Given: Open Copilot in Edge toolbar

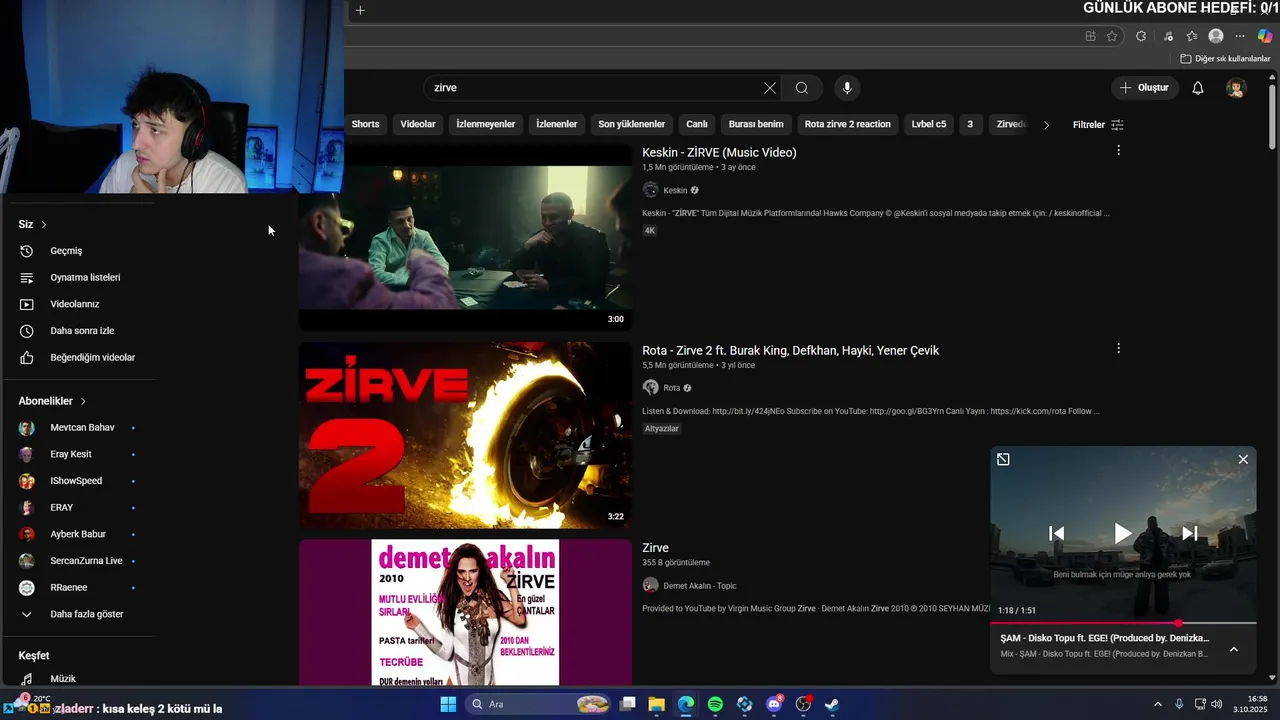Looking at the screenshot, I should [x=1265, y=36].
